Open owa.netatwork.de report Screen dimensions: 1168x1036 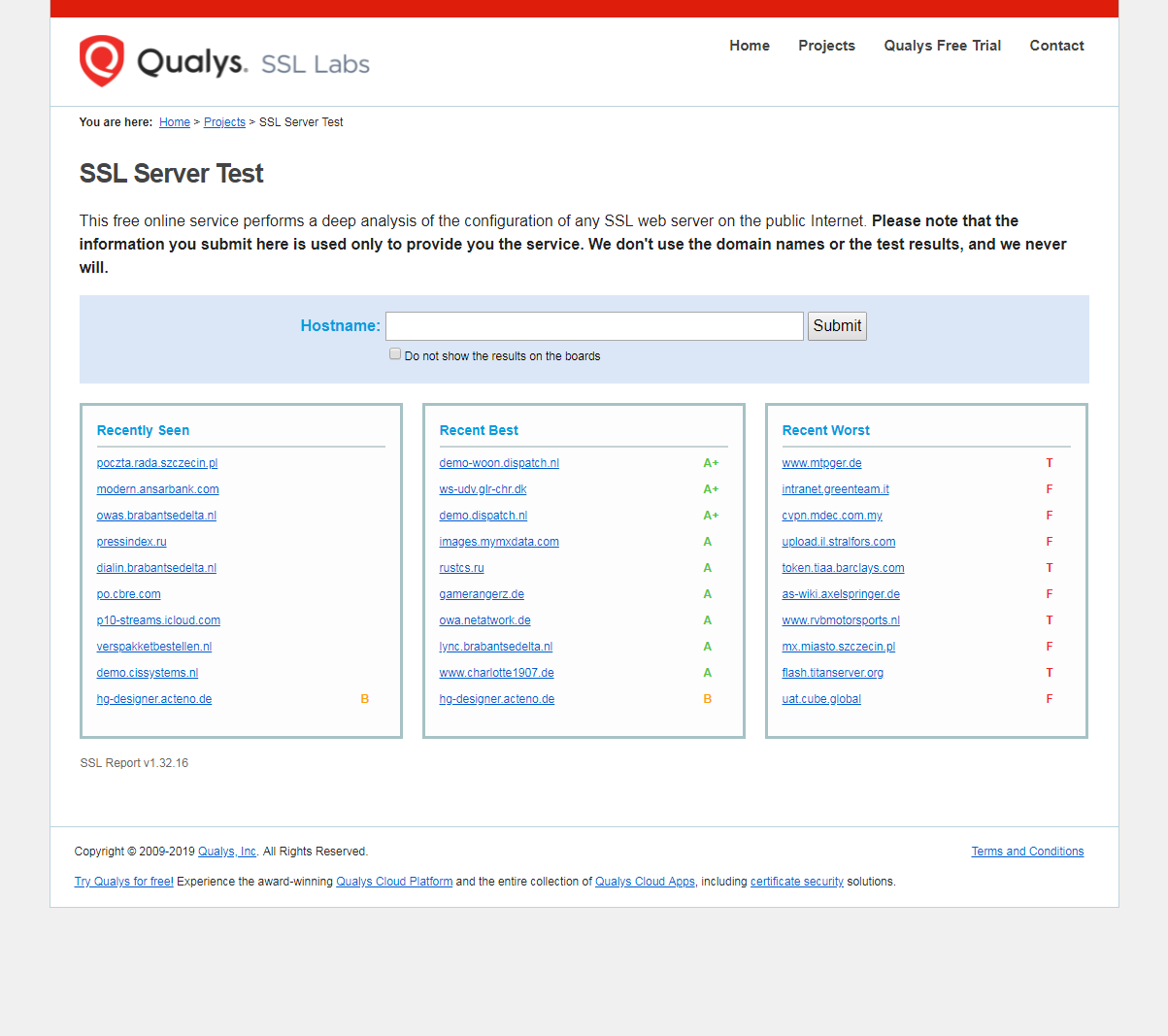tap(485, 620)
